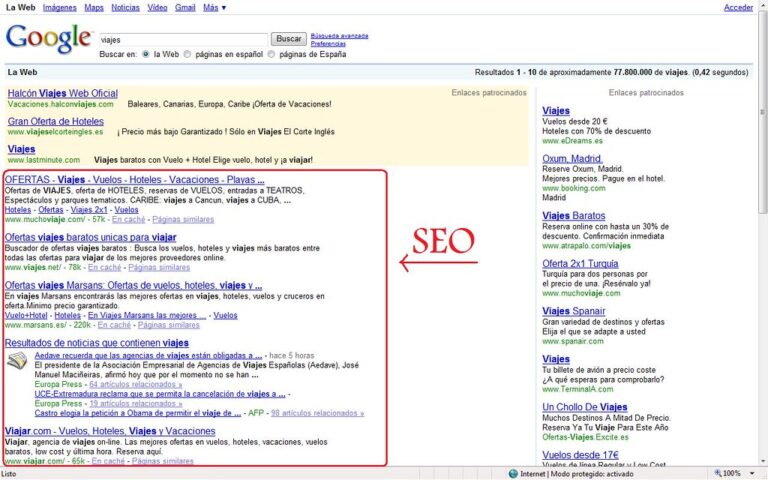768x480 pixels.
Task: Click 'Viajes 2x1' sitelink
Action: pos(89,210)
